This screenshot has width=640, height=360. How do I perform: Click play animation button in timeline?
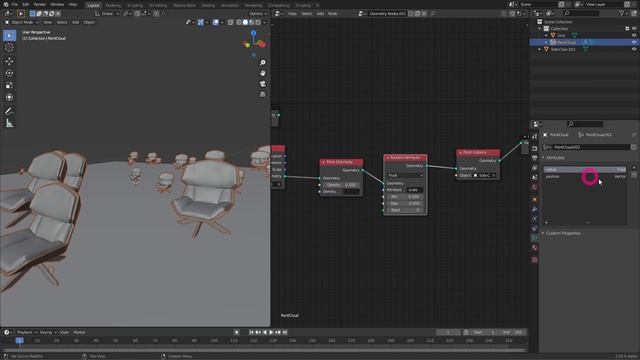click(271, 332)
